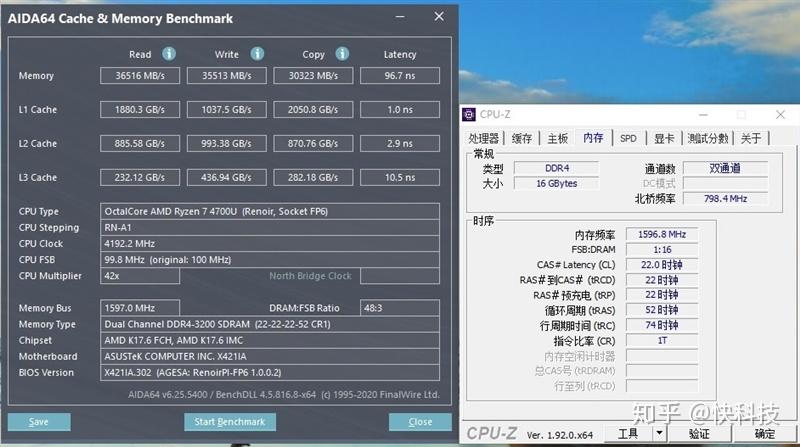
Task: Click the 16 GBytes size value in CPU-Z
Action: tap(557, 183)
